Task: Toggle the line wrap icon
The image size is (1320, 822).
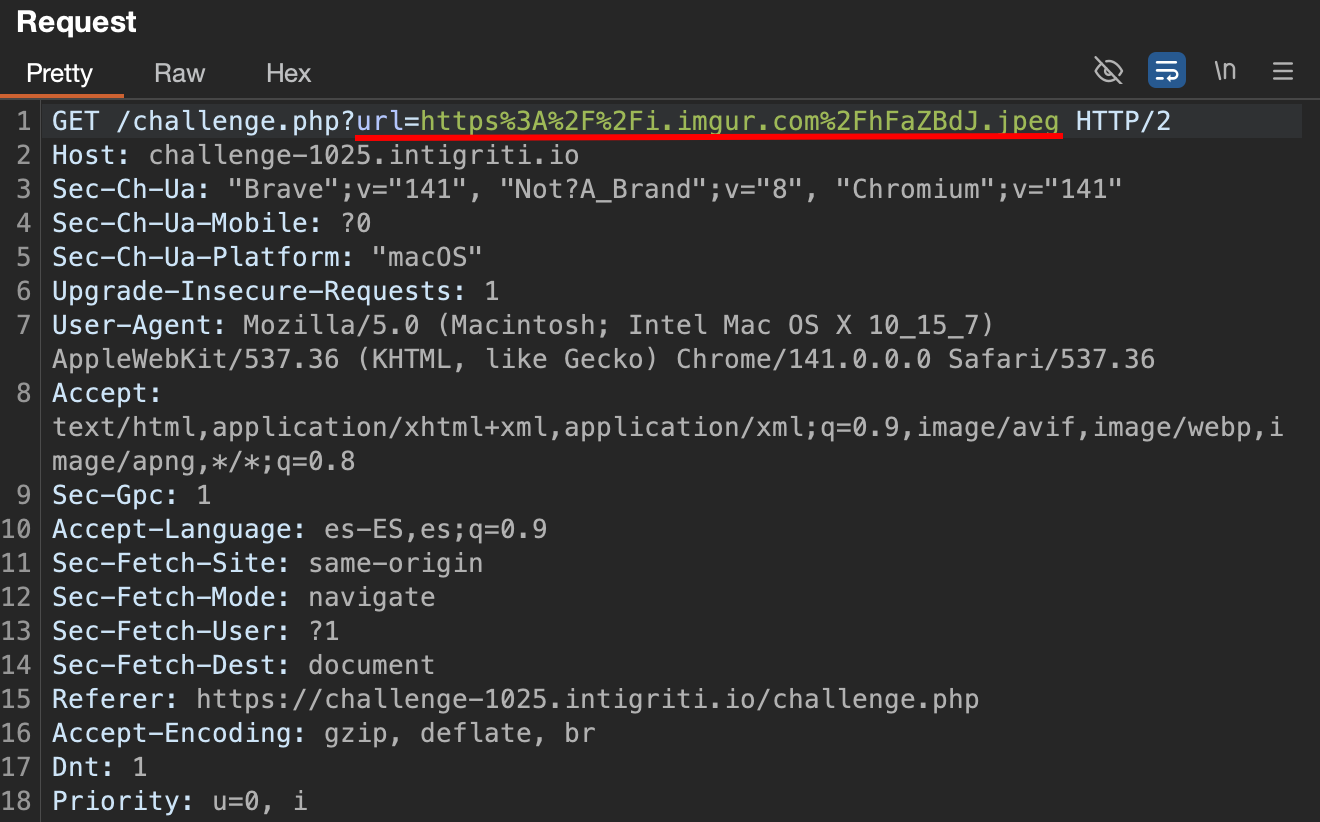Action: point(1166,71)
